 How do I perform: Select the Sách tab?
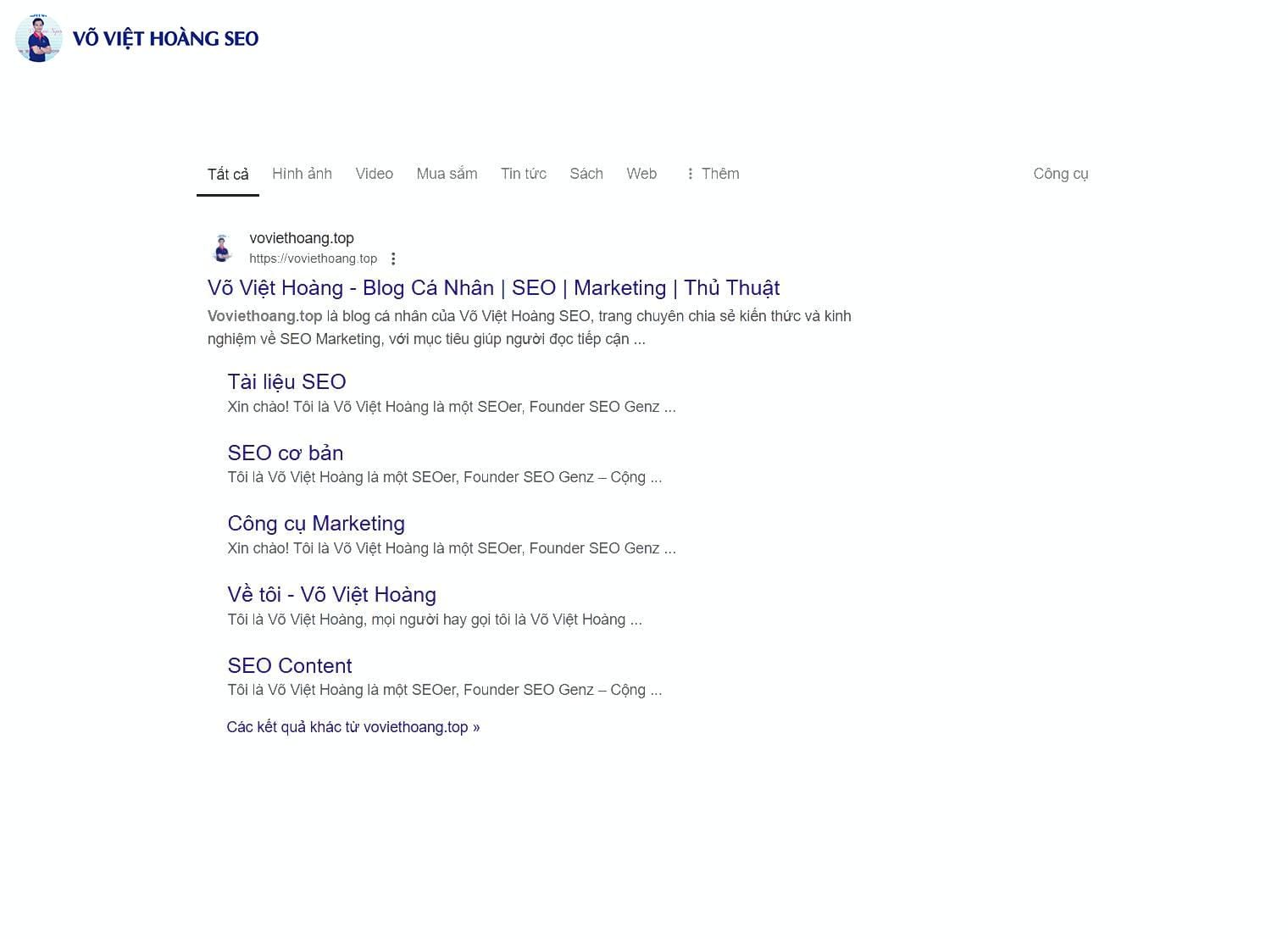coord(586,174)
